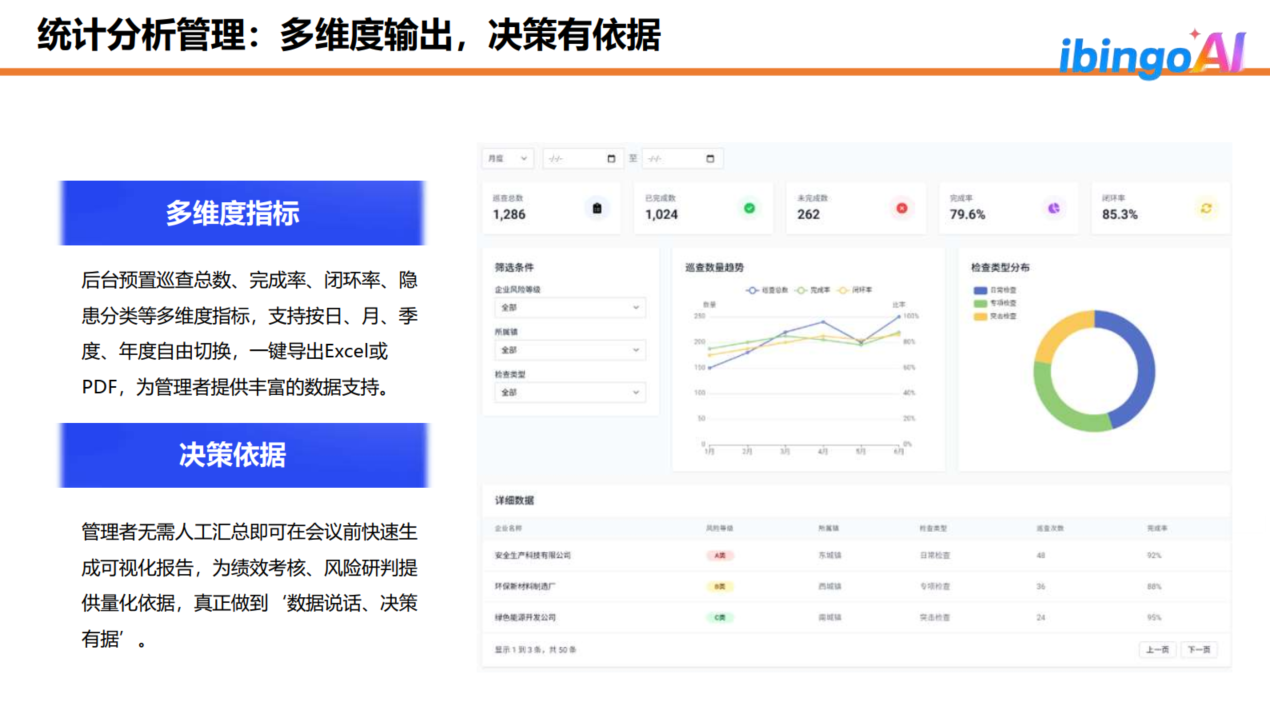
Task: Click the 巡查数量趋势 chart title
Action: coord(714,267)
